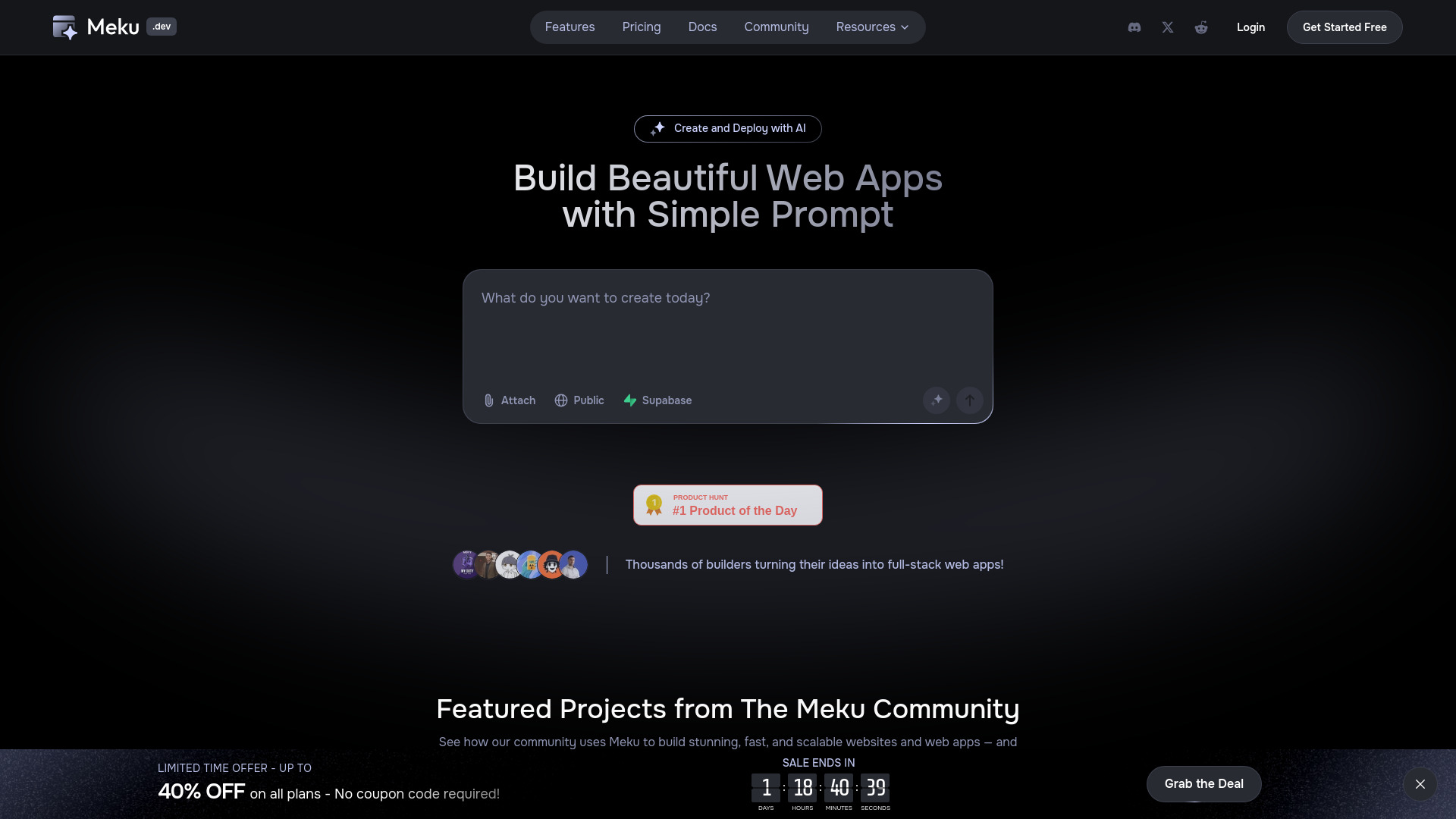Navigate to the Docs page
This screenshot has width=1456, height=819.
tap(701, 27)
